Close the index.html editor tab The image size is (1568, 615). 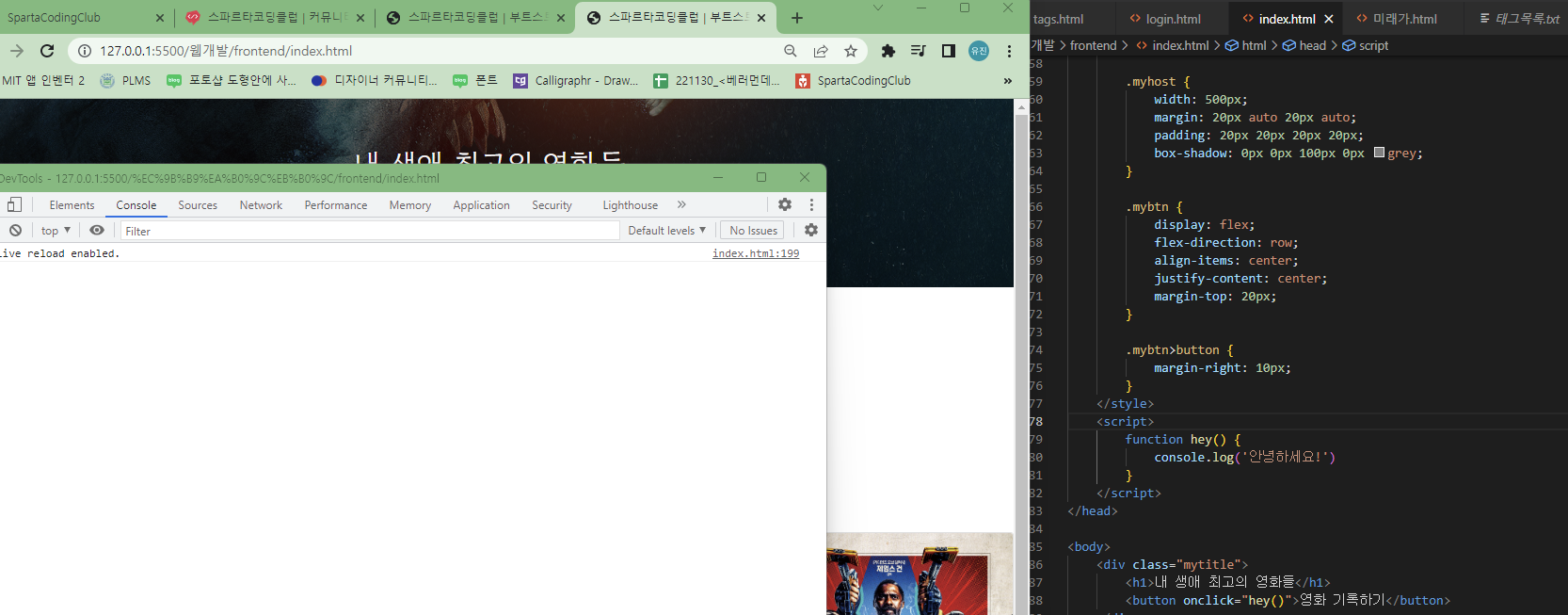pyautogui.click(x=1329, y=19)
